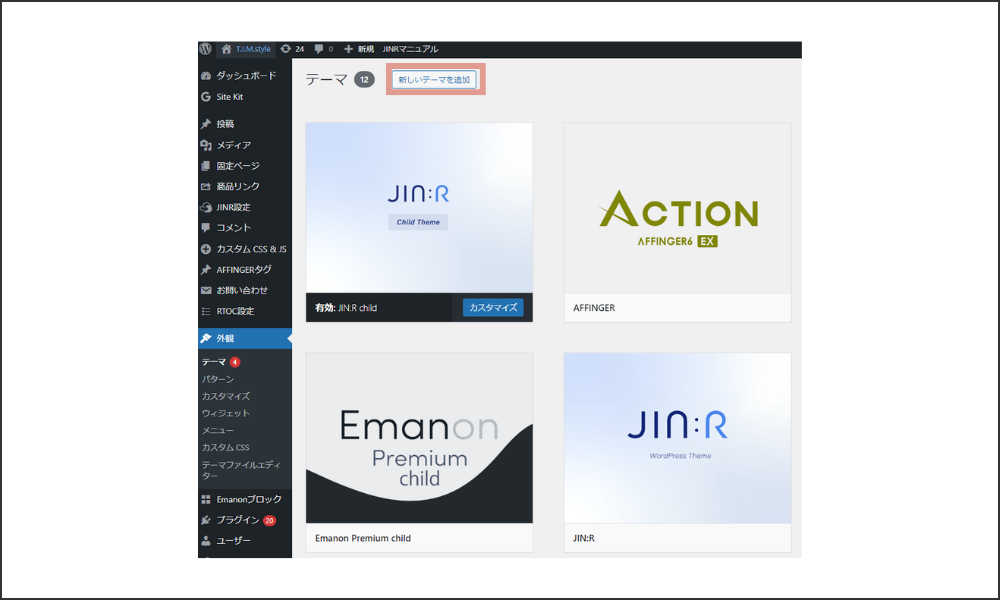Click the 外観 paintbrush icon
The width and height of the screenshot is (1000, 600).
[206, 339]
